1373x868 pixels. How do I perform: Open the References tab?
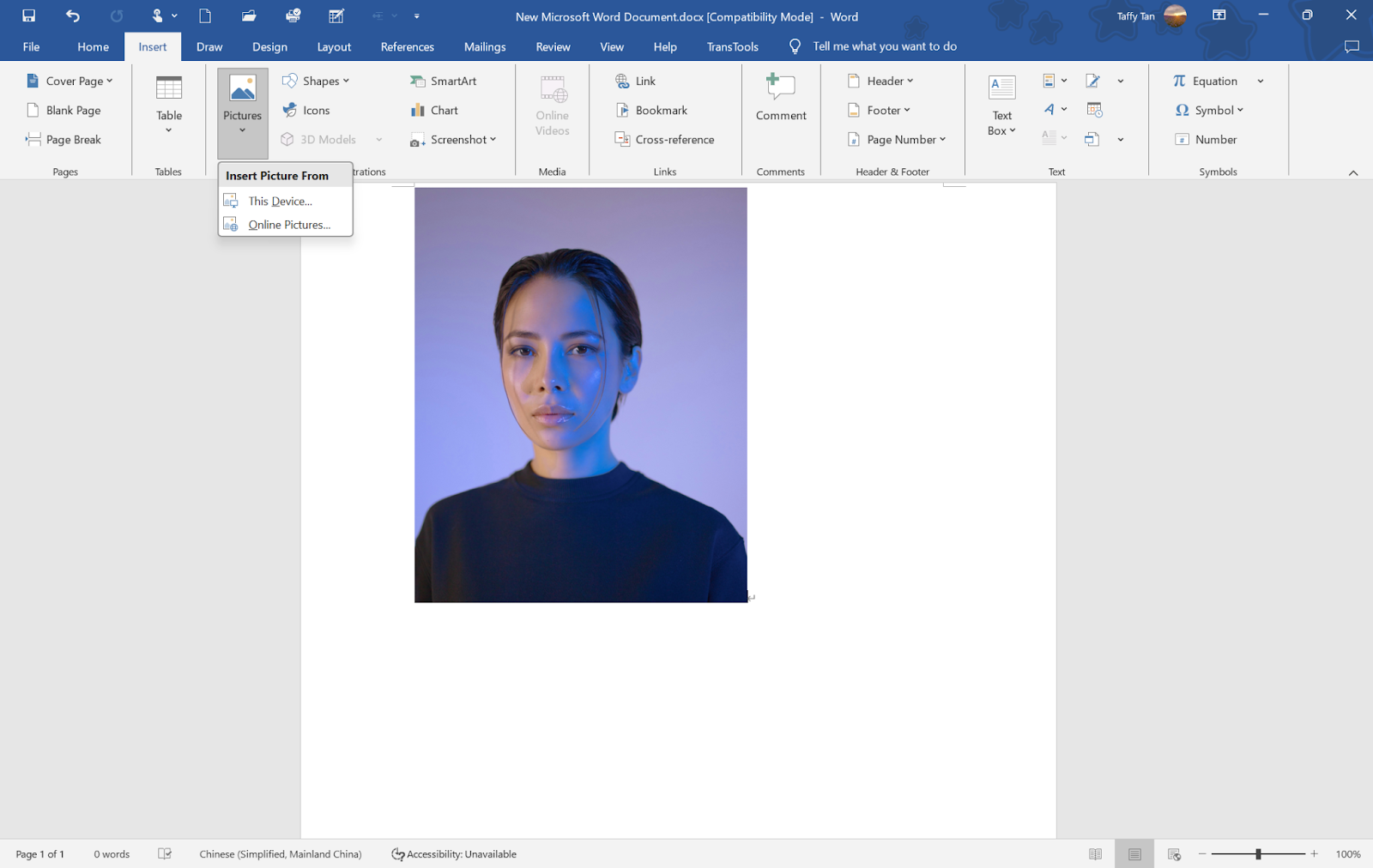[408, 46]
